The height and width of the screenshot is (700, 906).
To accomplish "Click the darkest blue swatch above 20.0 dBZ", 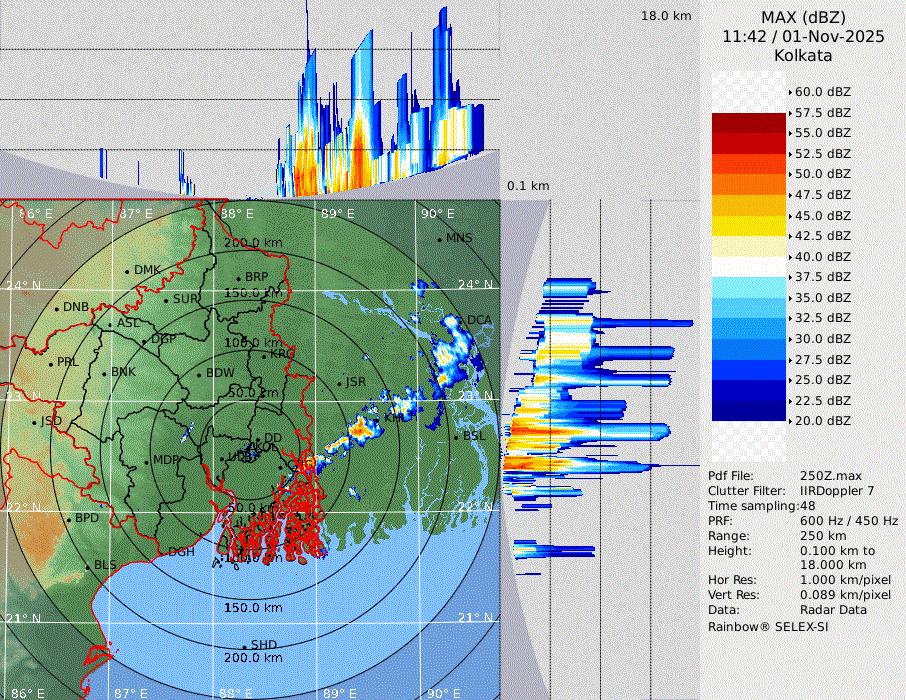I will click(x=748, y=411).
